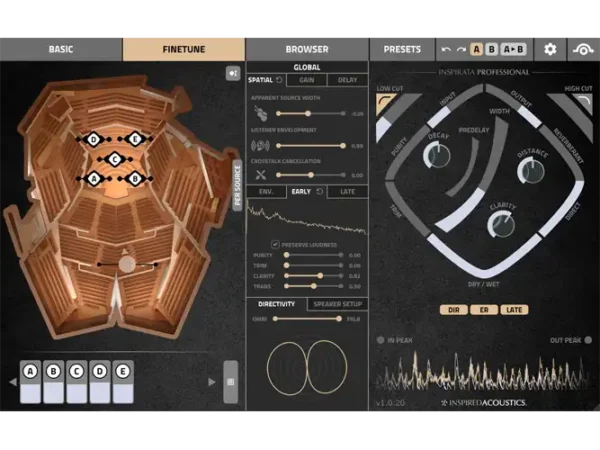Click the OUT PEAK indicator dot

(x=589, y=340)
